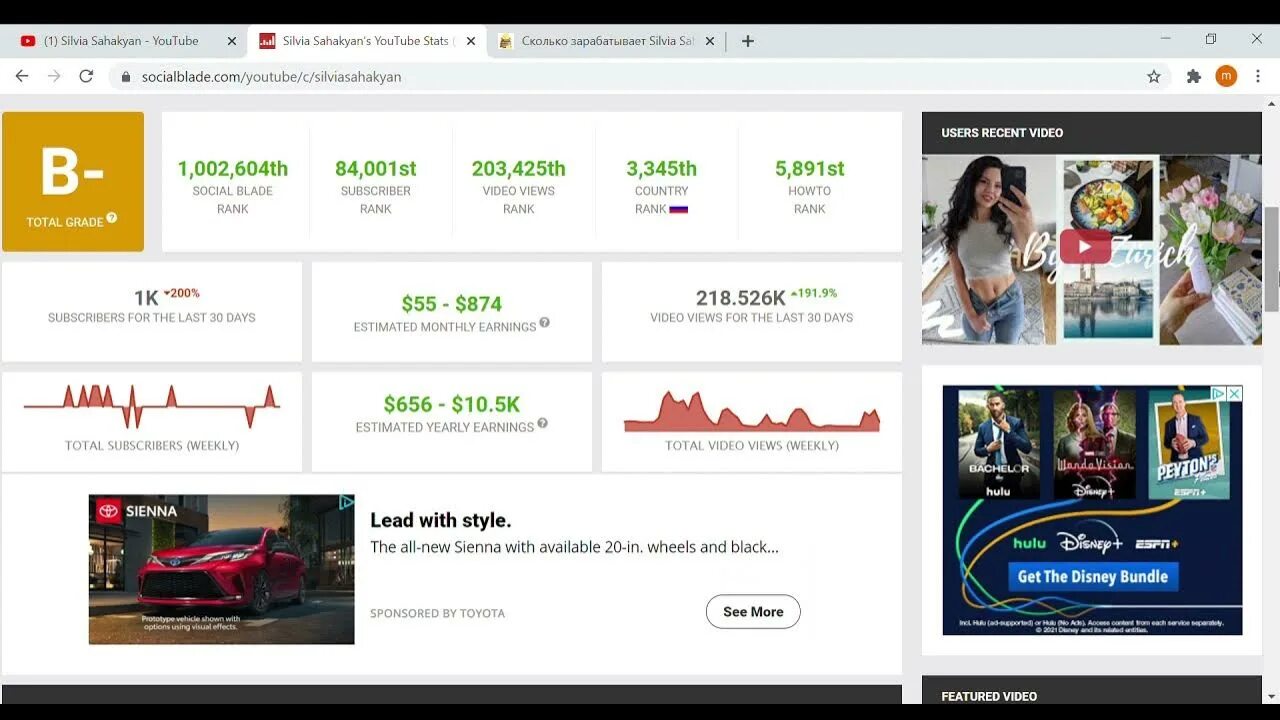
Task: Click the scrollbar down arrow
Action: [1272, 696]
